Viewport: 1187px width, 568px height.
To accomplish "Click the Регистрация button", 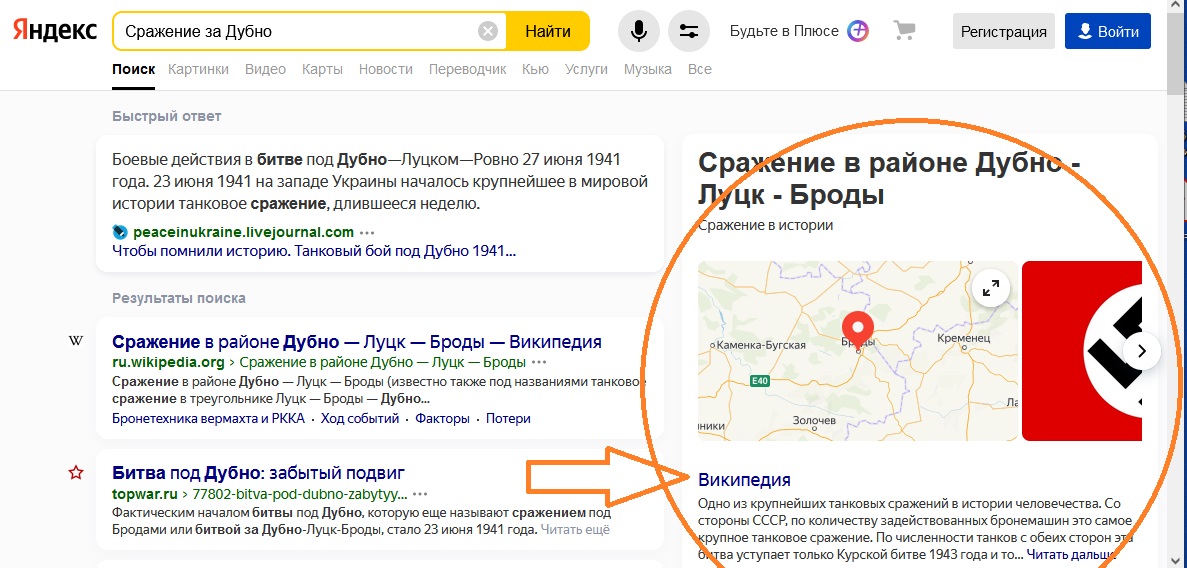I will 1004,31.
